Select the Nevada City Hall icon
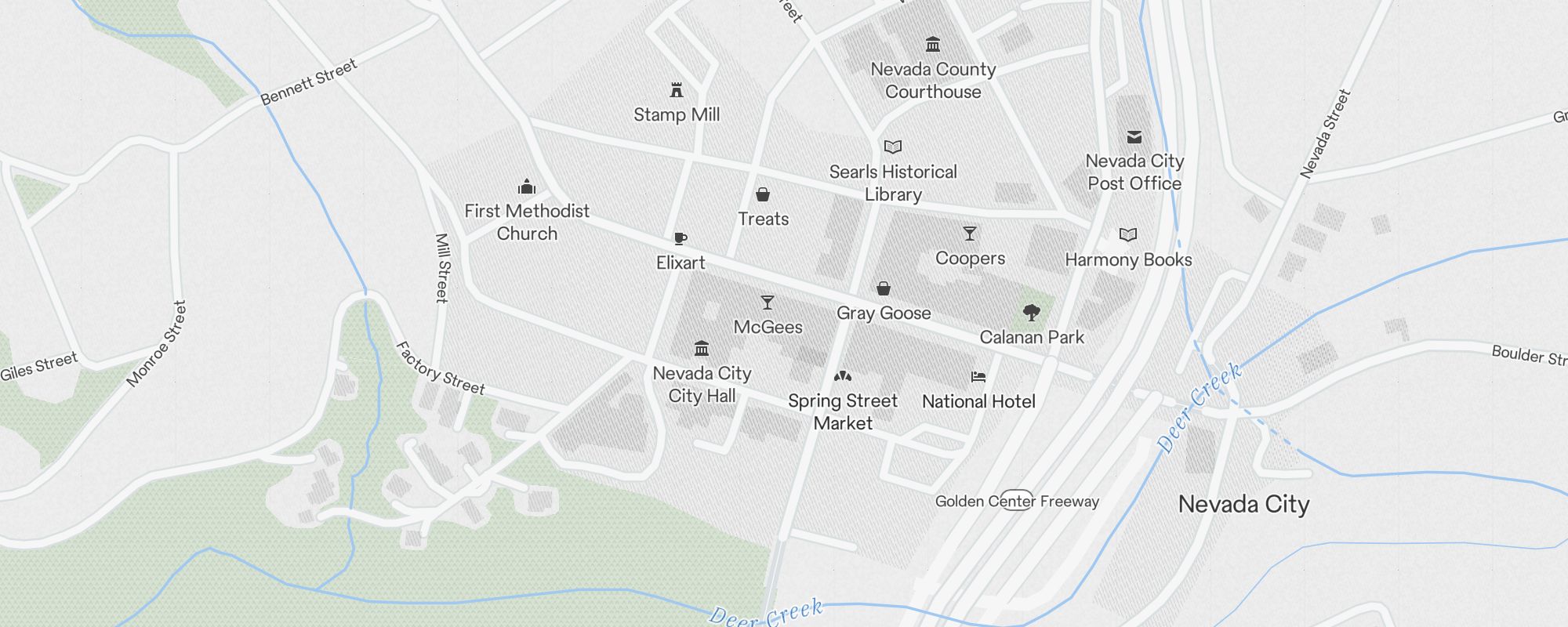The width and height of the screenshot is (1568, 627). pos(702,349)
